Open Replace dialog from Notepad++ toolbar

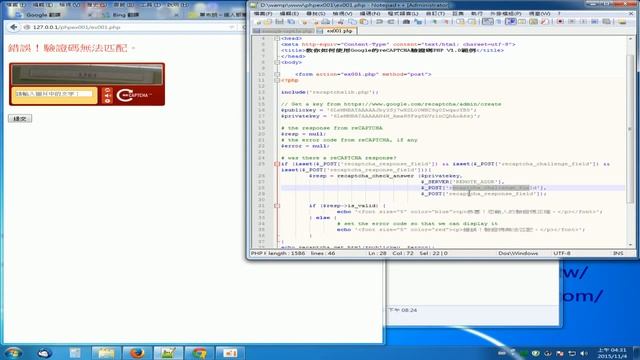coord(418,21)
